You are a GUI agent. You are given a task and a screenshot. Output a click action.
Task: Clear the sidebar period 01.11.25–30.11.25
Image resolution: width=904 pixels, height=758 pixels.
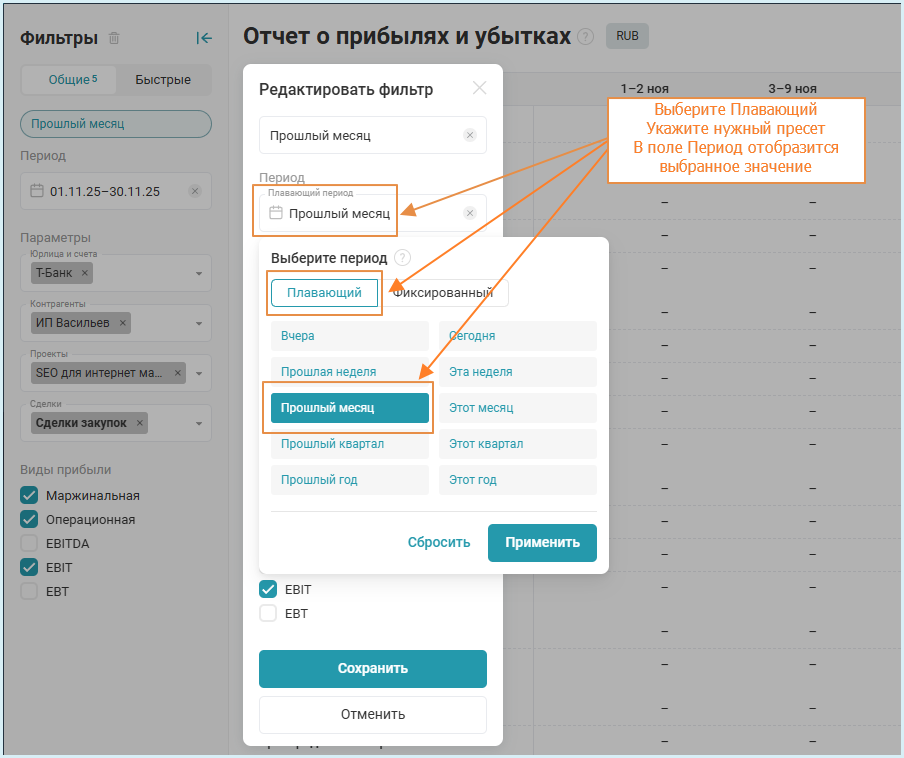195,191
